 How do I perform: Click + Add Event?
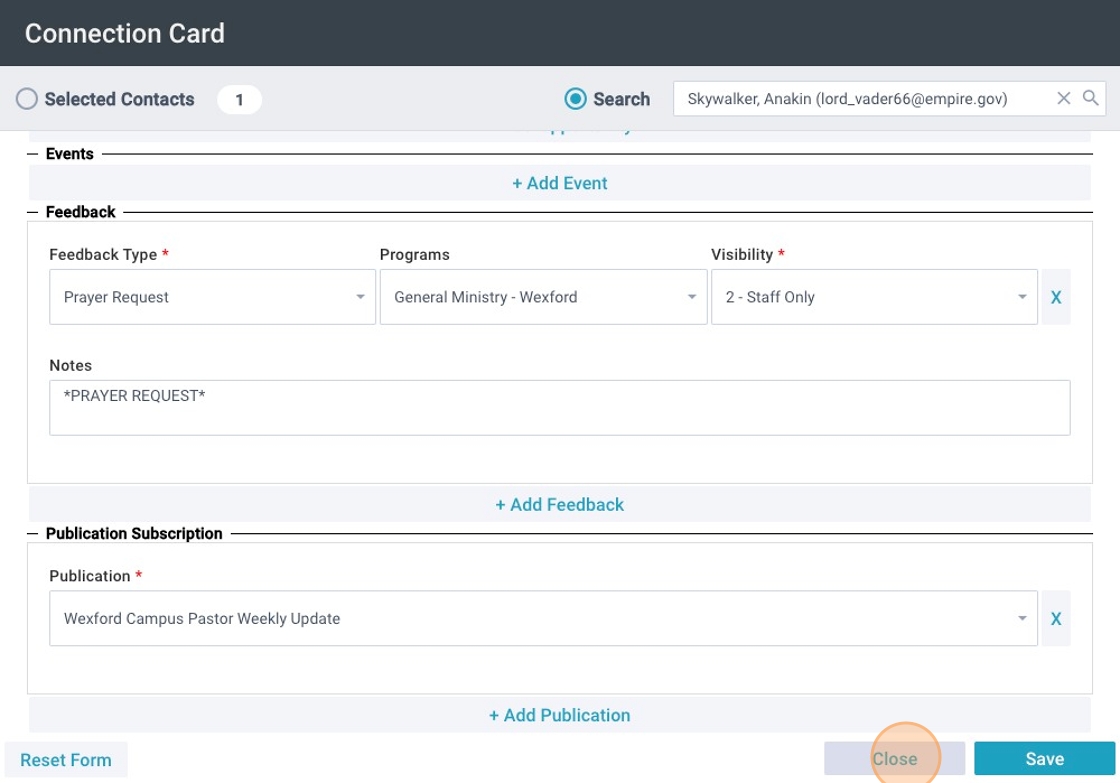click(x=560, y=184)
